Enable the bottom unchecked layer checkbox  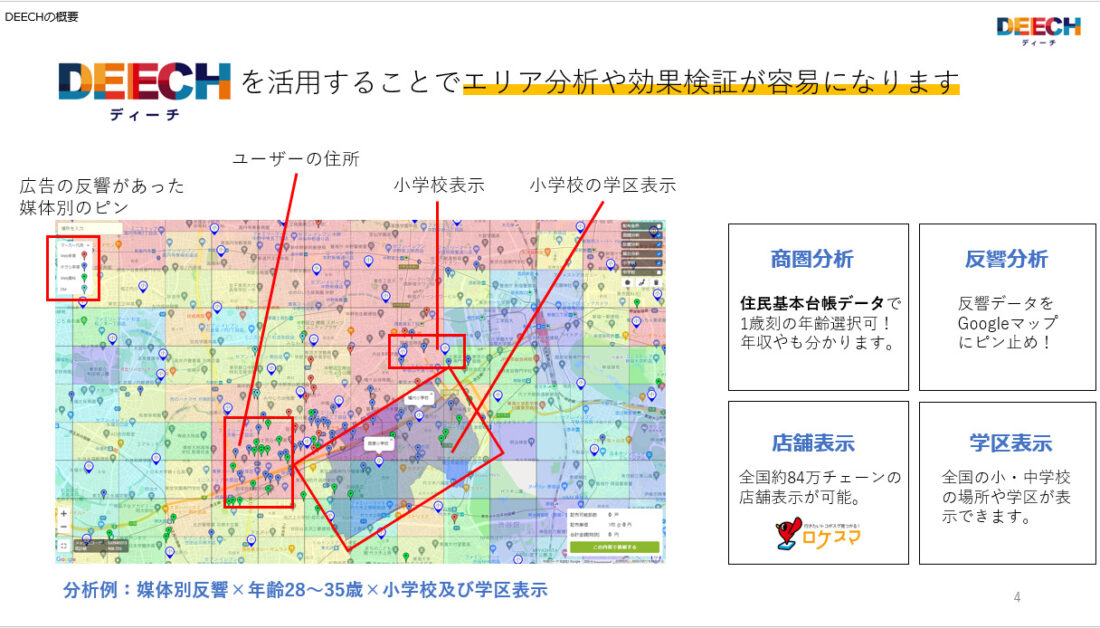pyautogui.click(x=659, y=272)
